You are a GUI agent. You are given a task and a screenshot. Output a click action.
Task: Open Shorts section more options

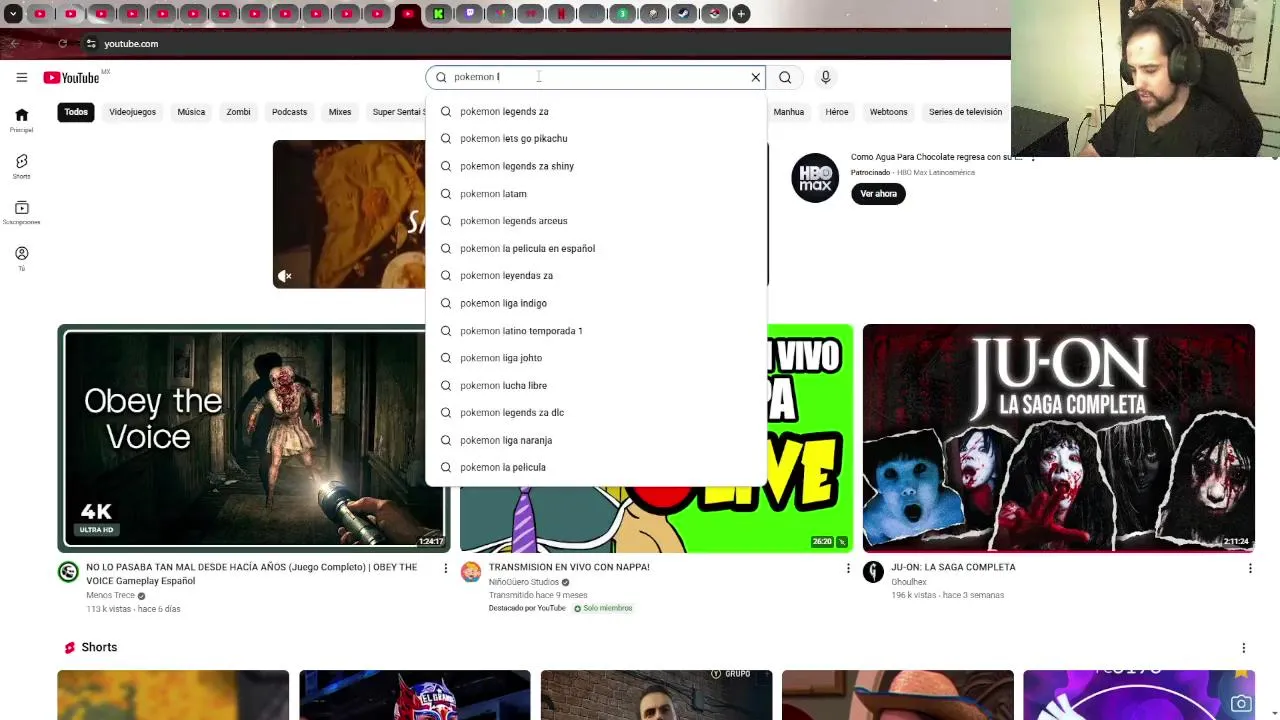(1243, 648)
